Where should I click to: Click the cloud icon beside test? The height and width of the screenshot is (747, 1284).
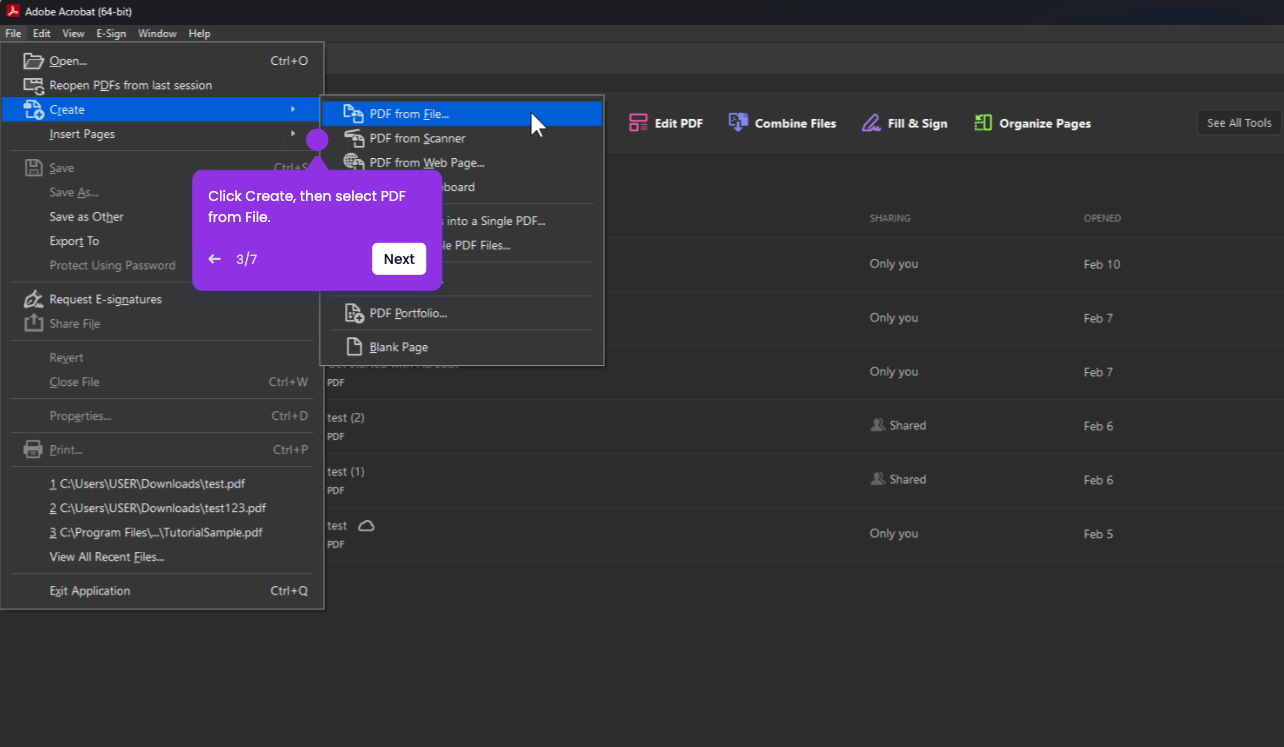tap(366, 526)
